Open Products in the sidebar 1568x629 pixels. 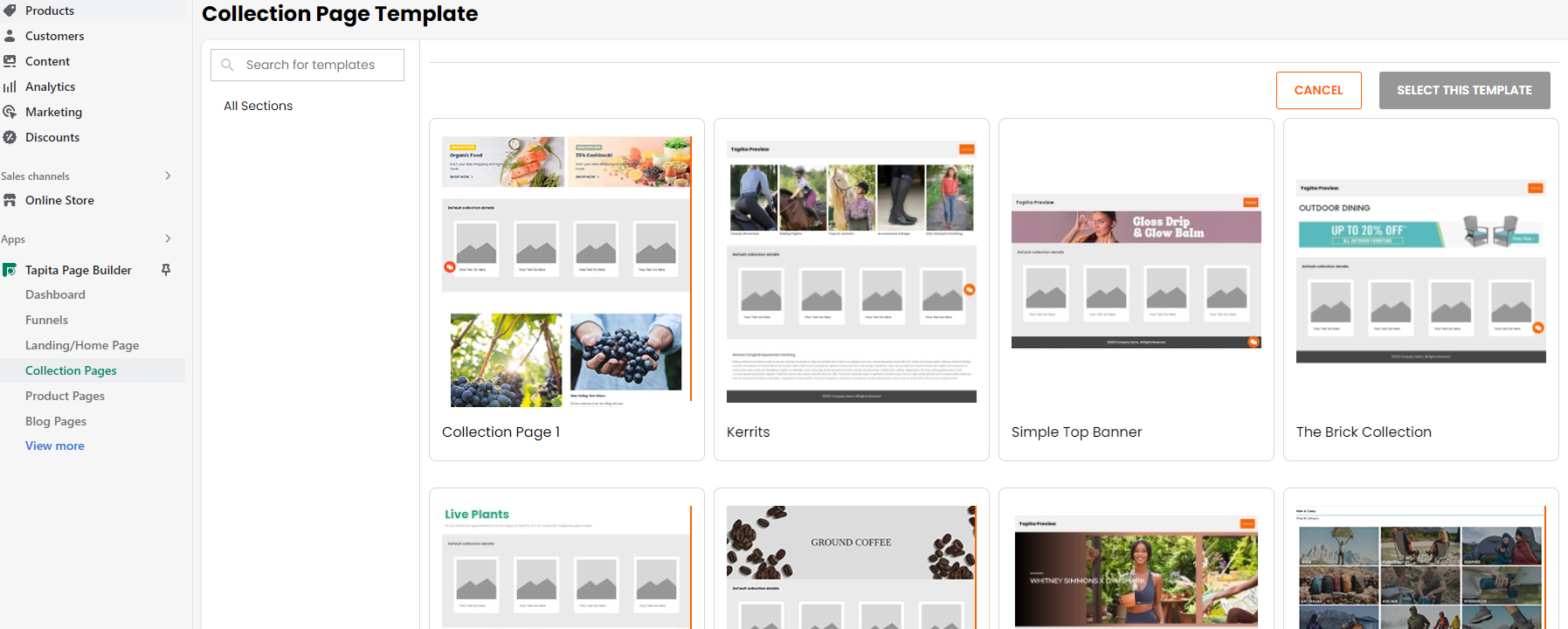coord(50,10)
